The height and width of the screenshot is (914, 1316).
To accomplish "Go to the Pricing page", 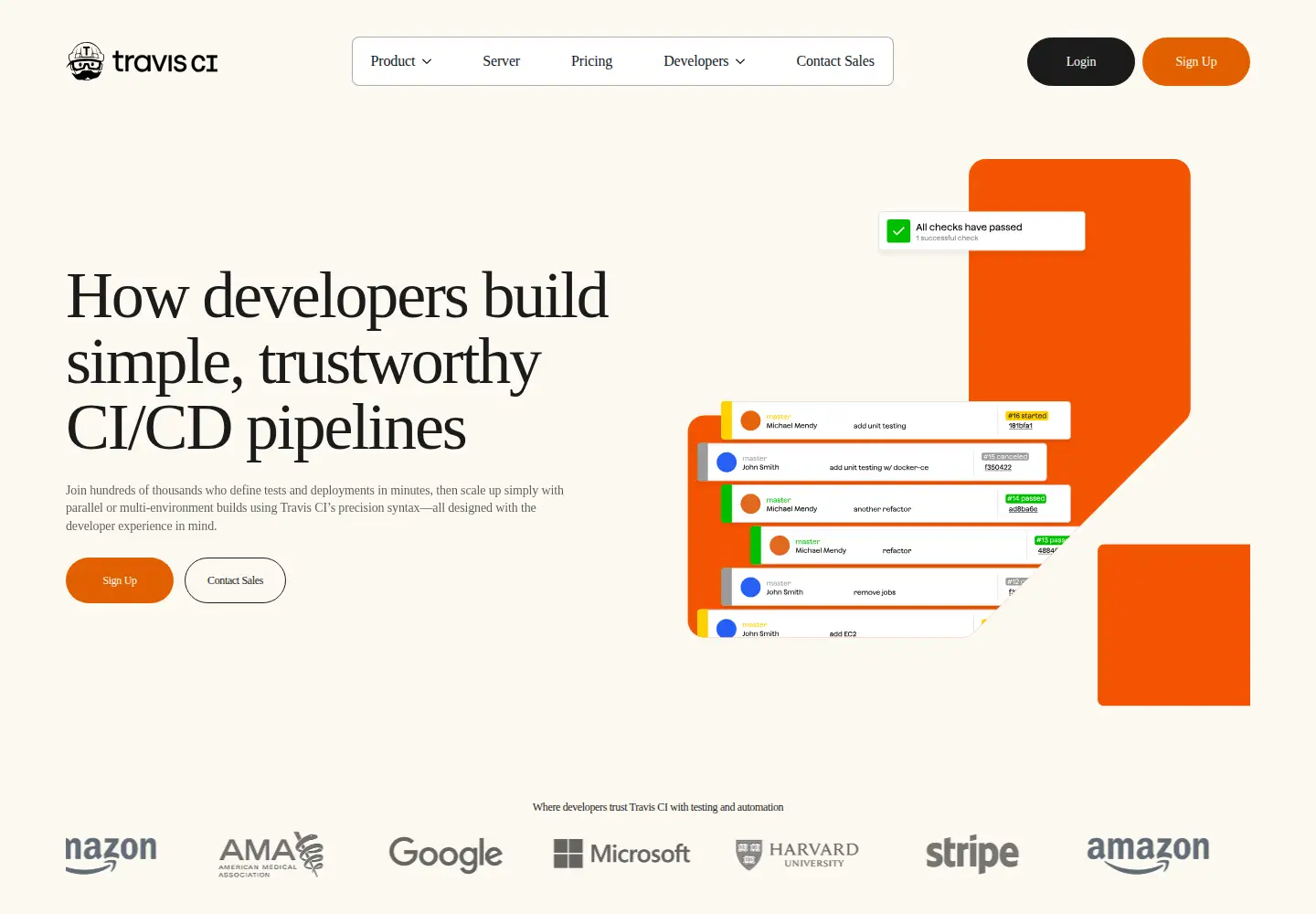I will pos(591,61).
